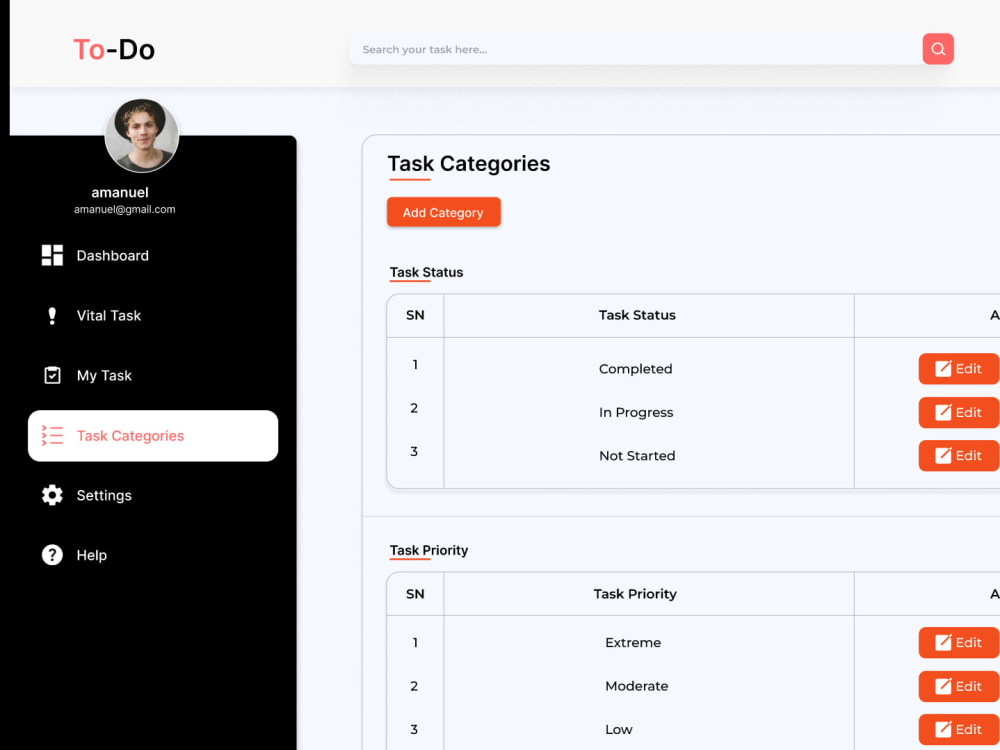The width and height of the screenshot is (1000, 750).
Task: Click the 'Not Started' status cell
Action: [637, 455]
